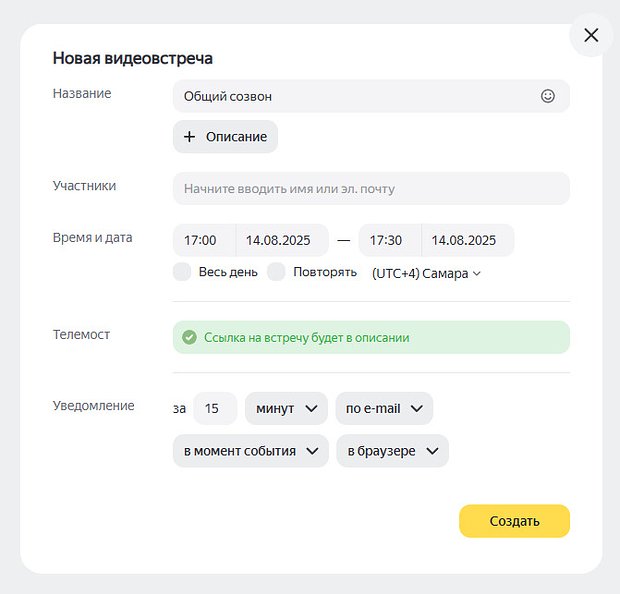Focus the participants name or email field

coord(371,189)
